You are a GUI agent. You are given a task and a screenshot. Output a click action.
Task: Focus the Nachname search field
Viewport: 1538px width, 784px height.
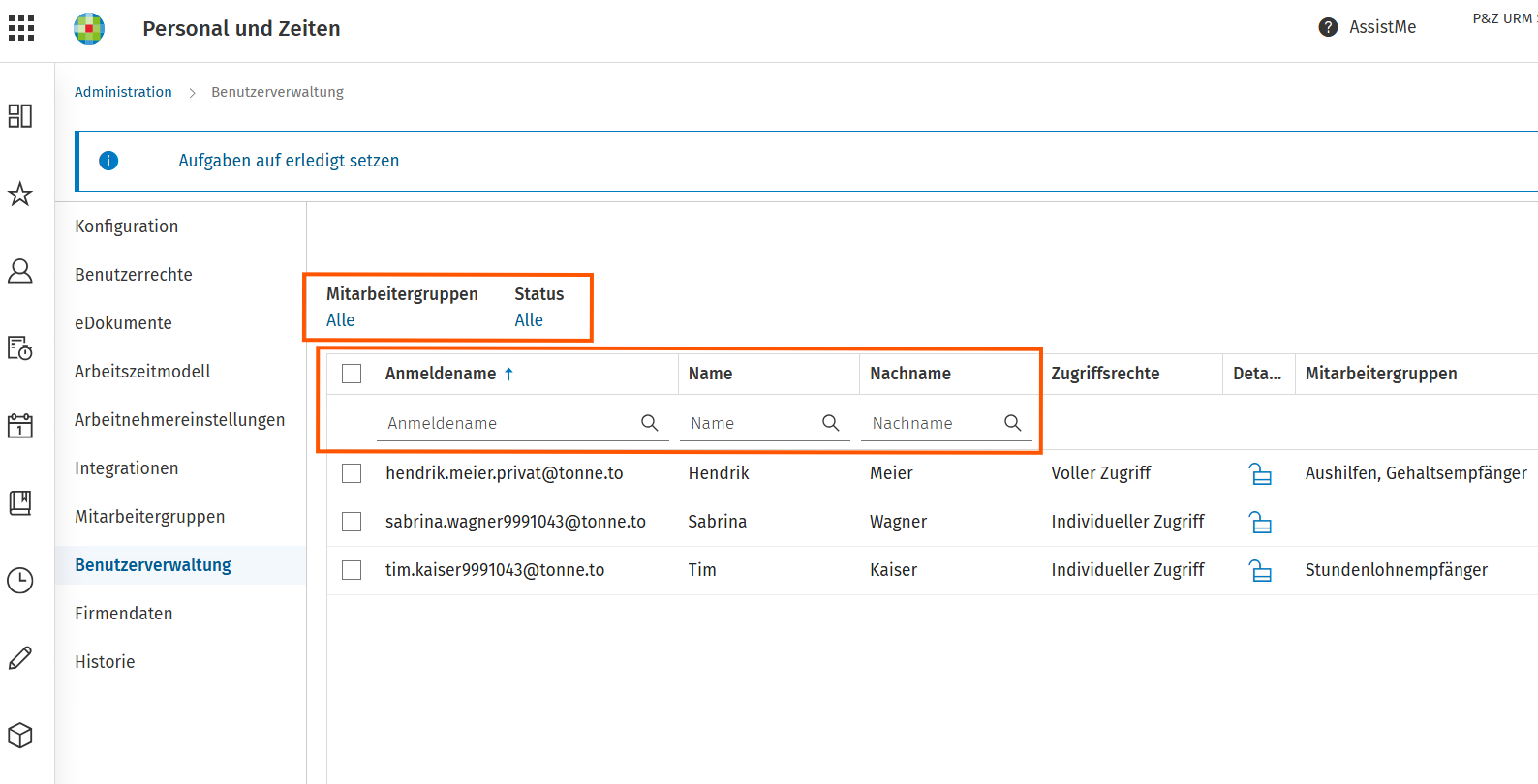pos(946,423)
